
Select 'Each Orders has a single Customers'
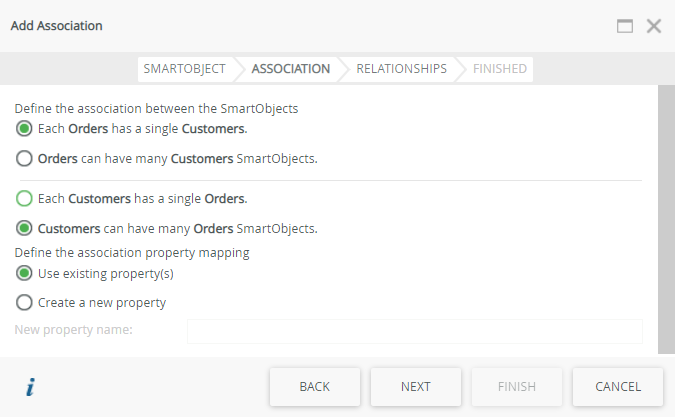coord(24,128)
